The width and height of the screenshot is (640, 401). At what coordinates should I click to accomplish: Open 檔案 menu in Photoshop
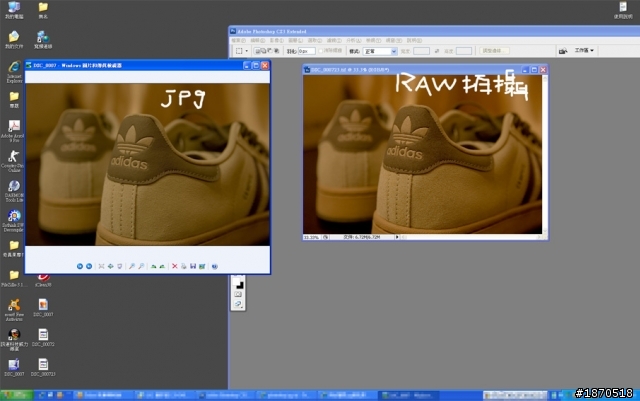click(x=238, y=40)
